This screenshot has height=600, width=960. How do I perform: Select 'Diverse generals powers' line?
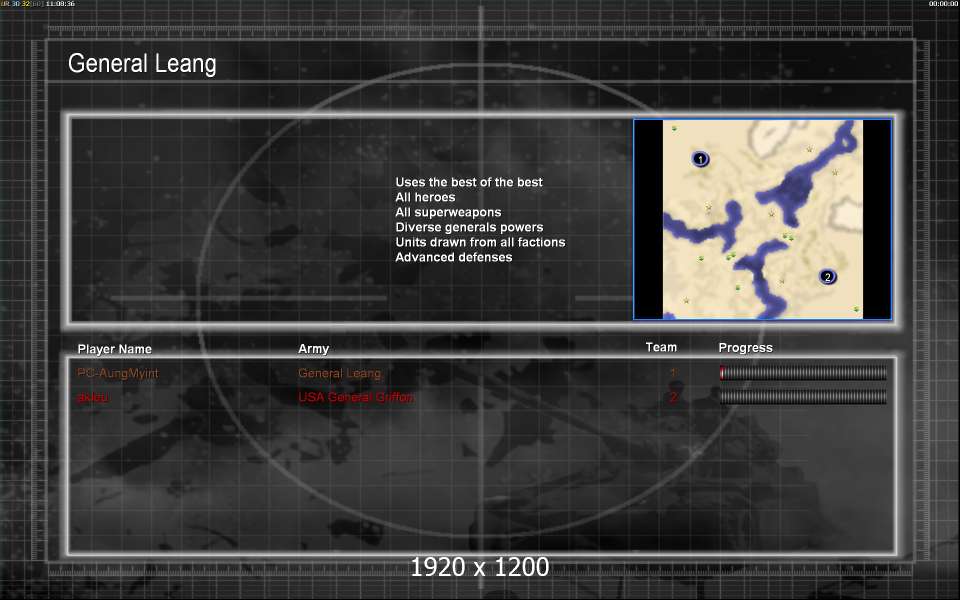pyautogui.click(x=470, y=227)
